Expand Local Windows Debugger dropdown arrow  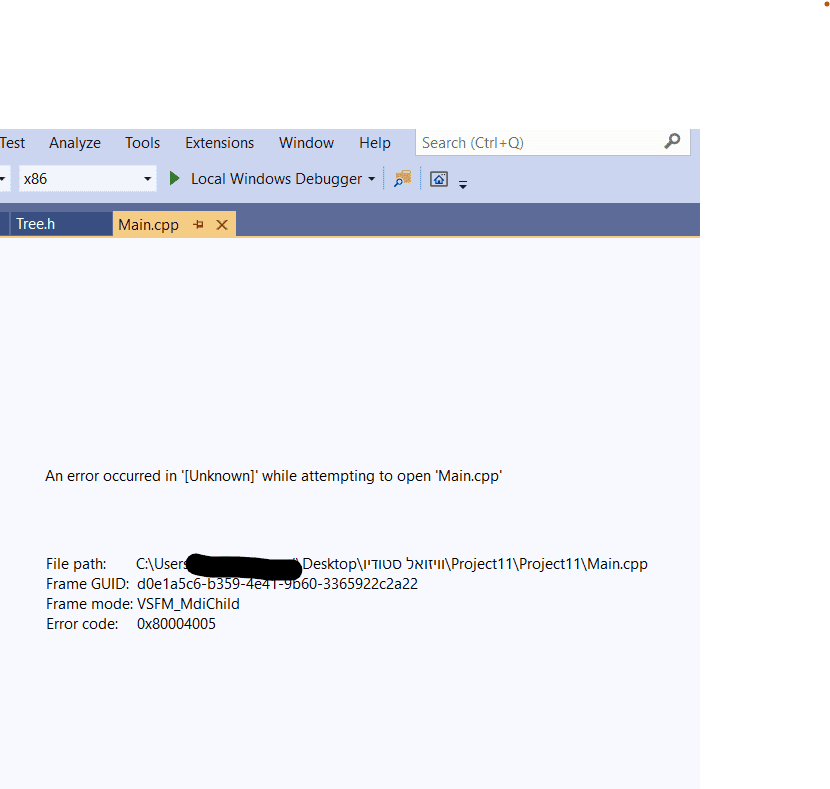pyautogui.click(x=372, y=179)
